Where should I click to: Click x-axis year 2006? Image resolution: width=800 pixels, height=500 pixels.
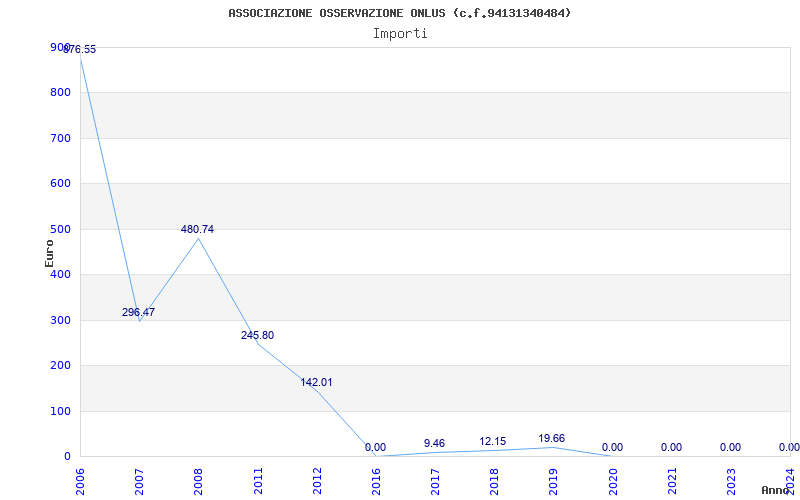(80, 481)
